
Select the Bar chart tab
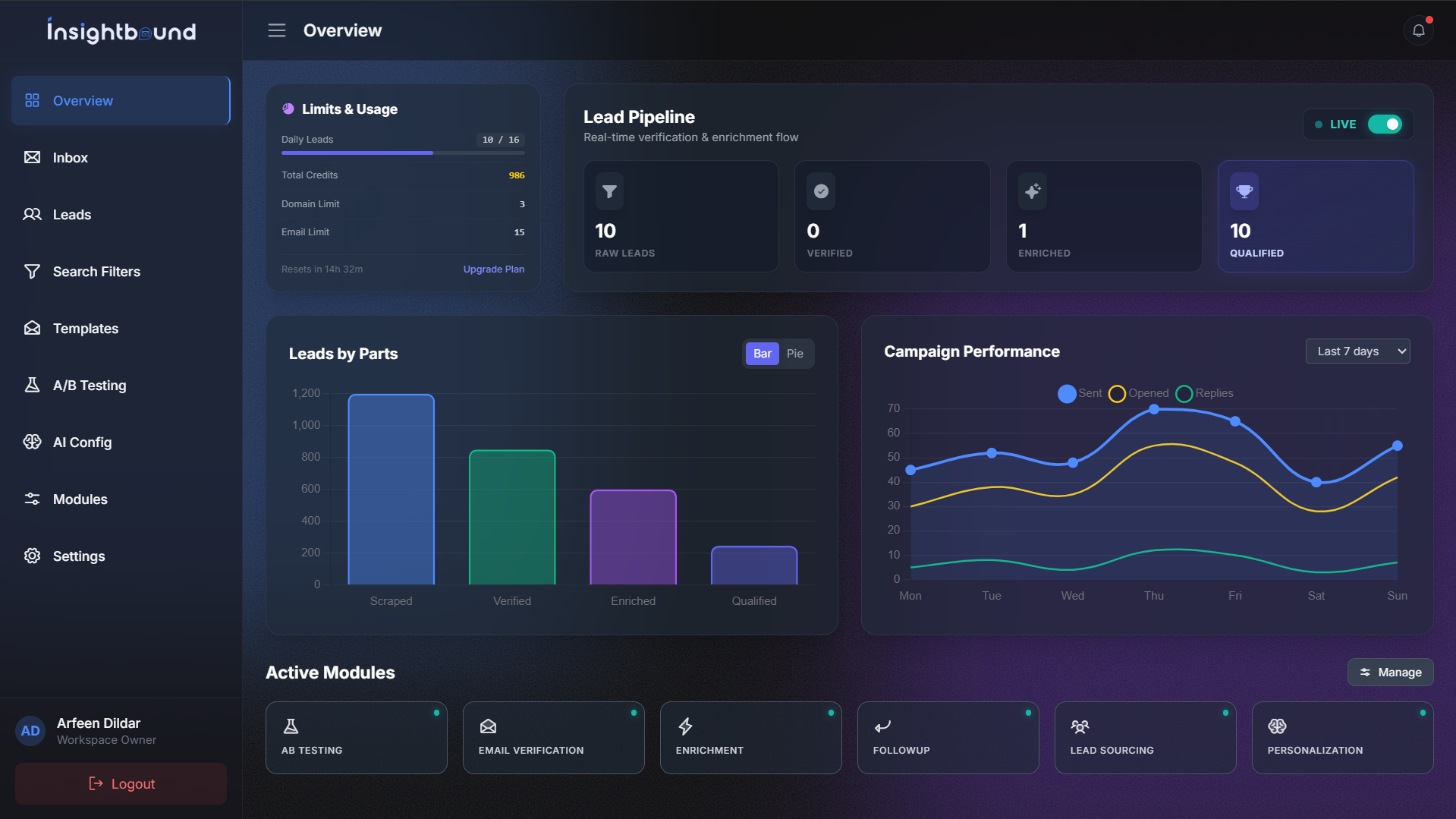click(761, 353)
